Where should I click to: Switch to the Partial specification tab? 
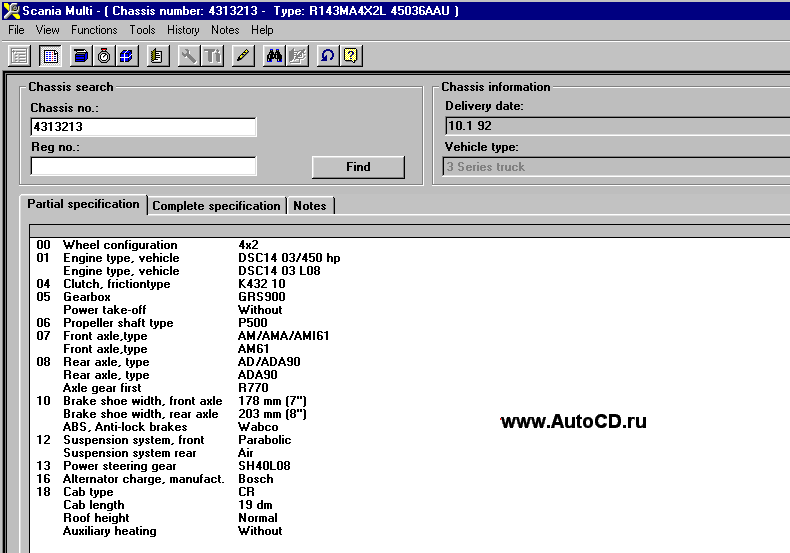coord(84,204)
